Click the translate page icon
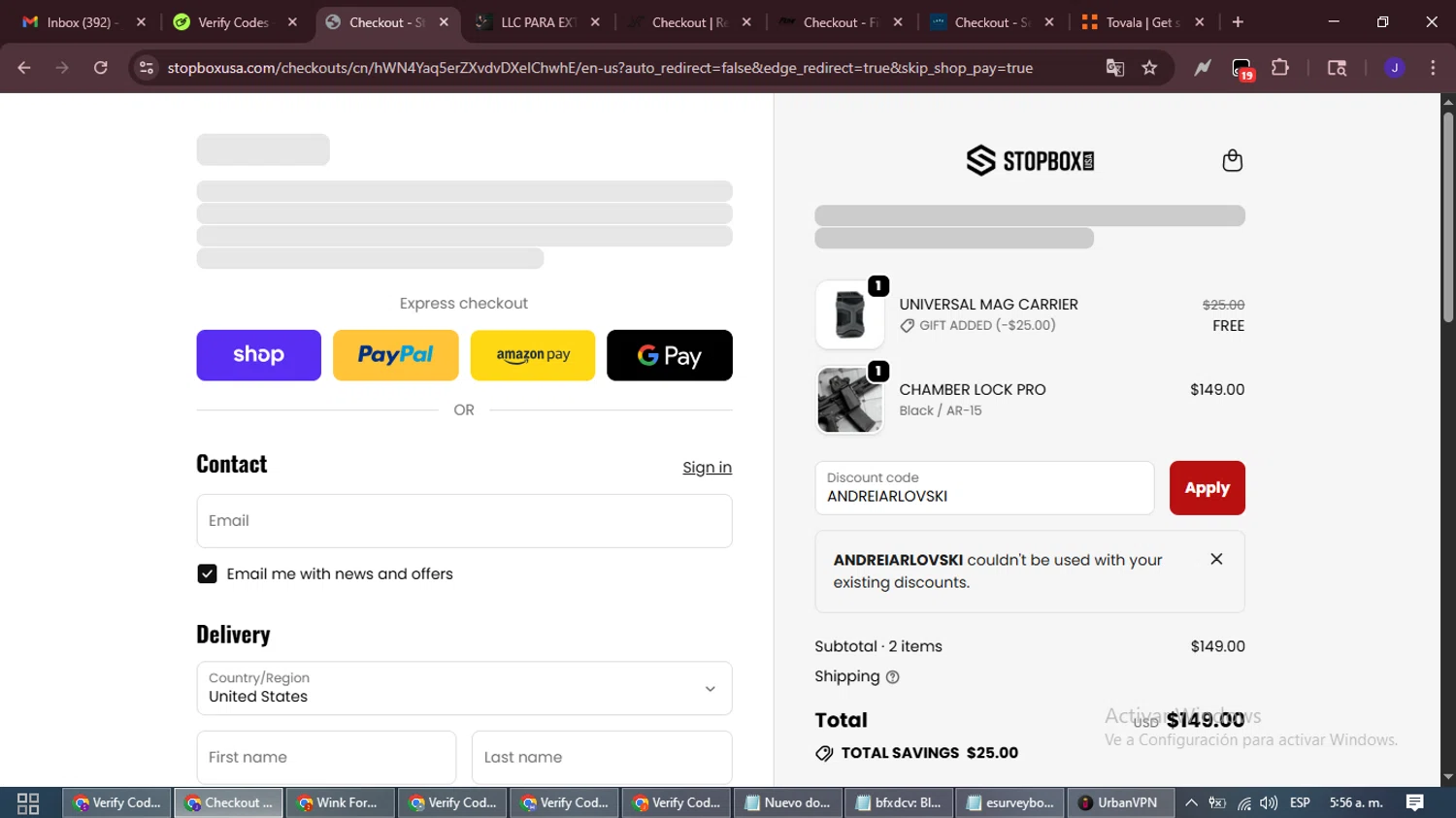Viewport: 1456px width, 818px height. [x=1114, y=68]
